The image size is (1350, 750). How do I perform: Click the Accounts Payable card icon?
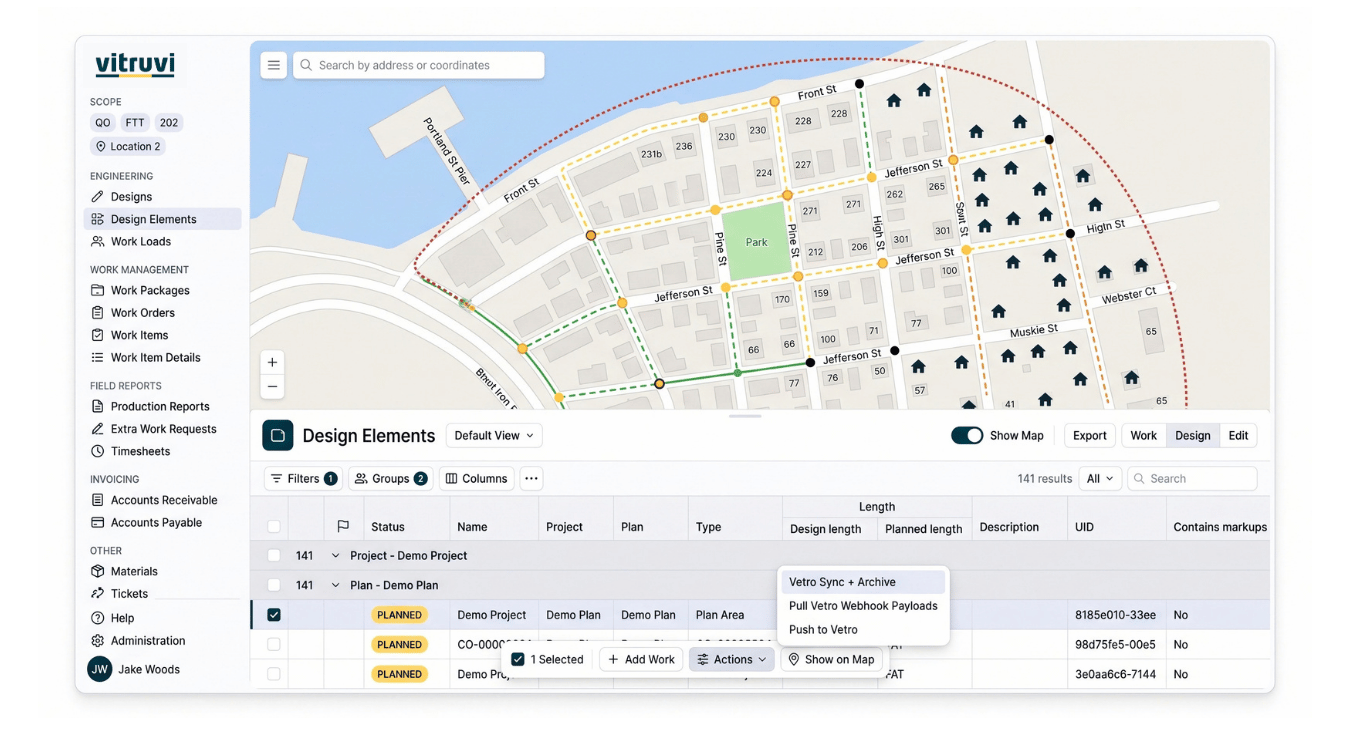(x=97, y=523)
